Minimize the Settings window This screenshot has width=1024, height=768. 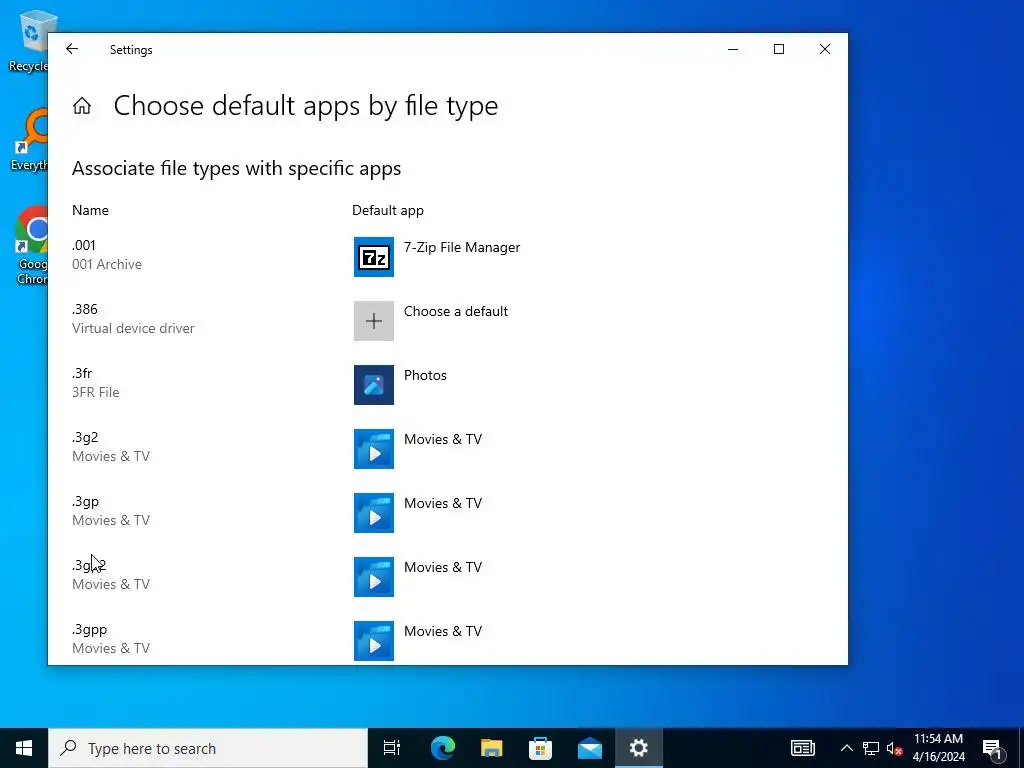coord(733,49)
